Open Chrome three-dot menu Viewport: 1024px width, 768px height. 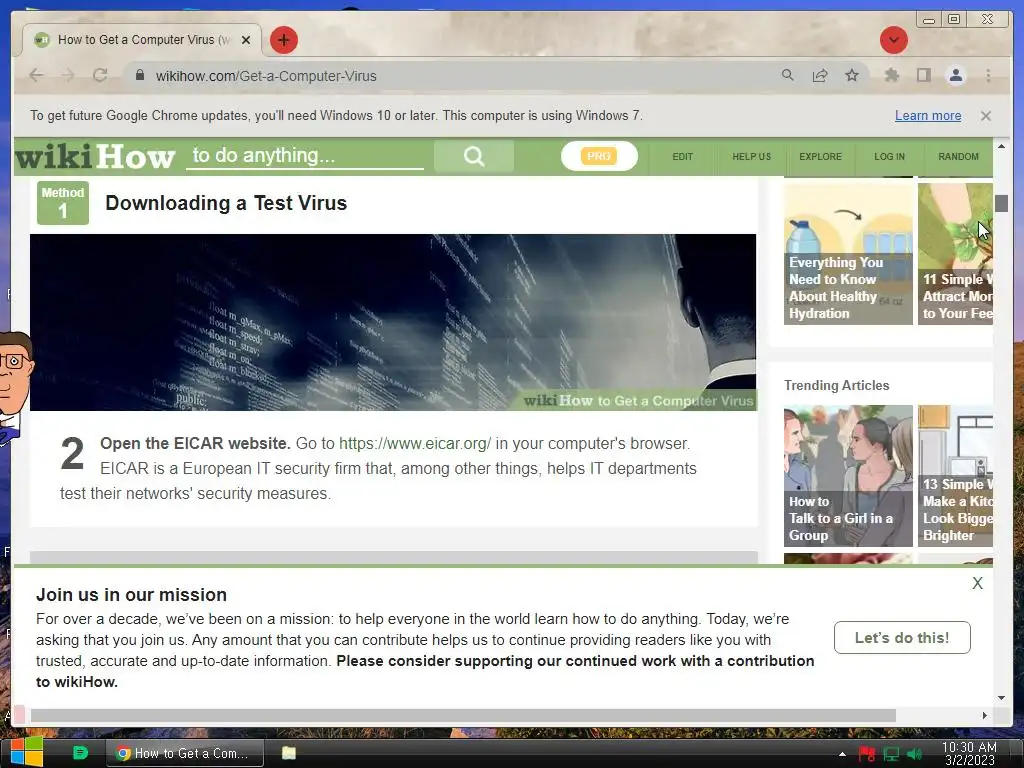[988, 76]
